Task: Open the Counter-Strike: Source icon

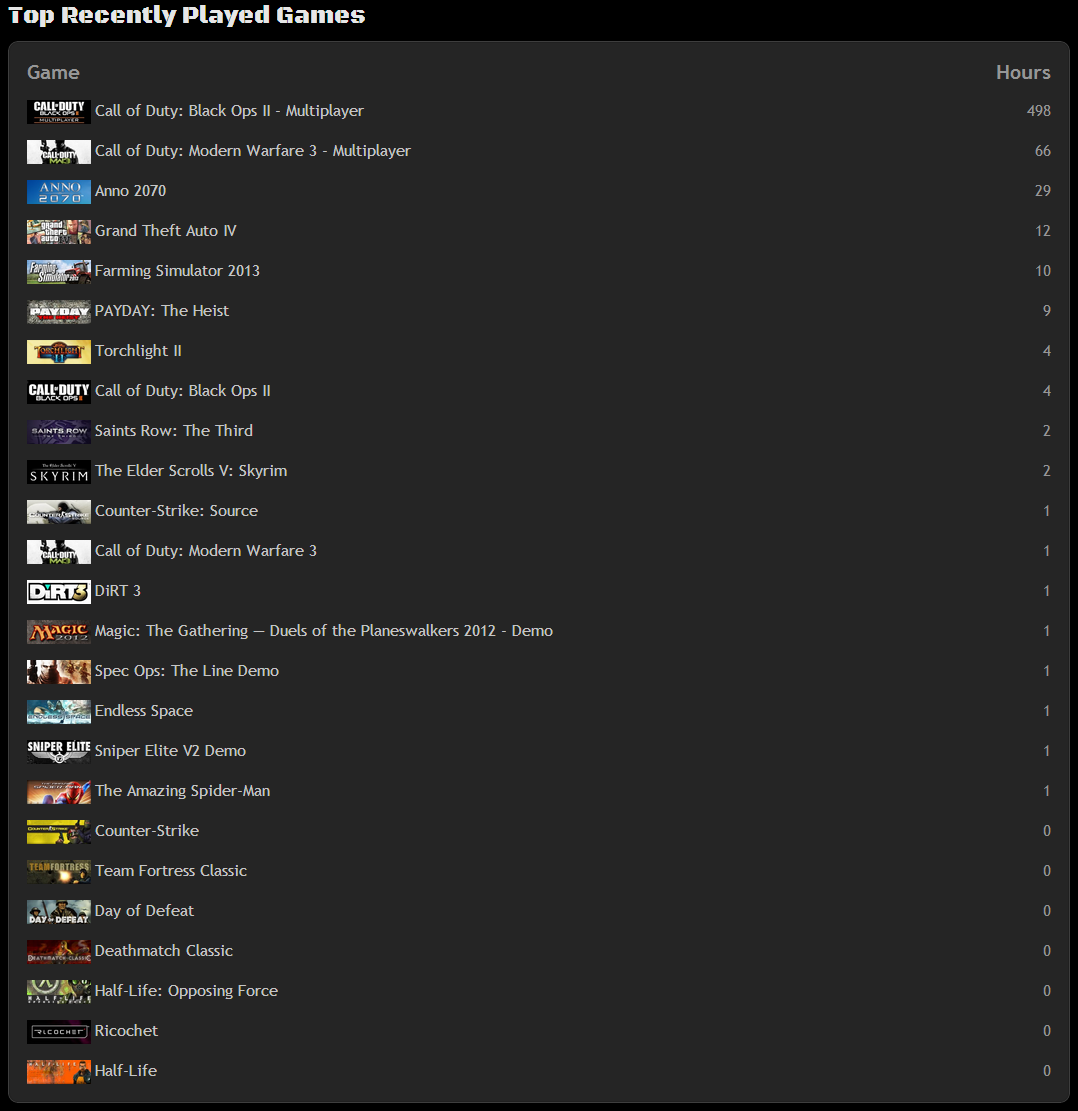Action: click(x=59, y=512)
